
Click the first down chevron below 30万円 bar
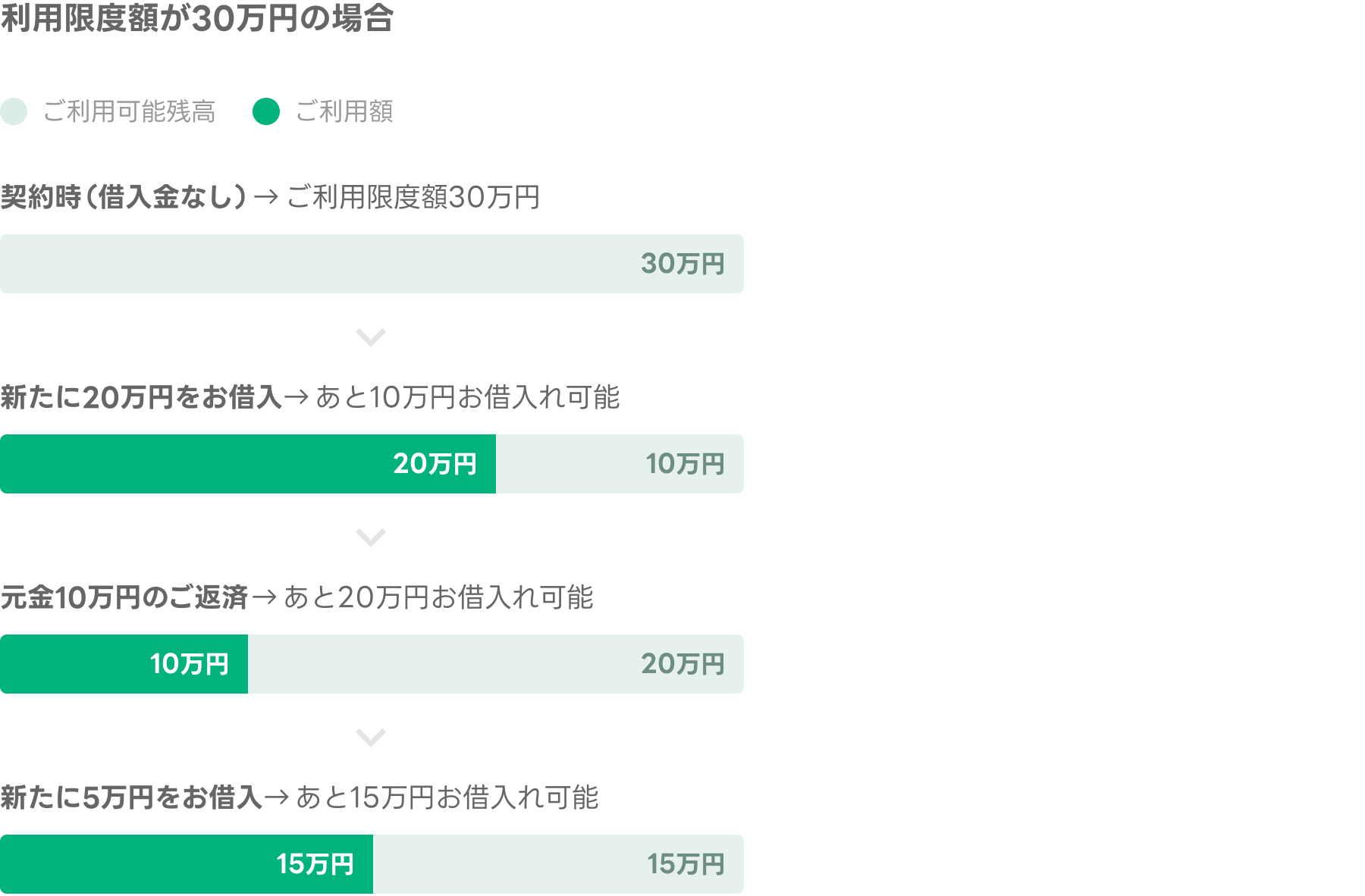(371, 337)
